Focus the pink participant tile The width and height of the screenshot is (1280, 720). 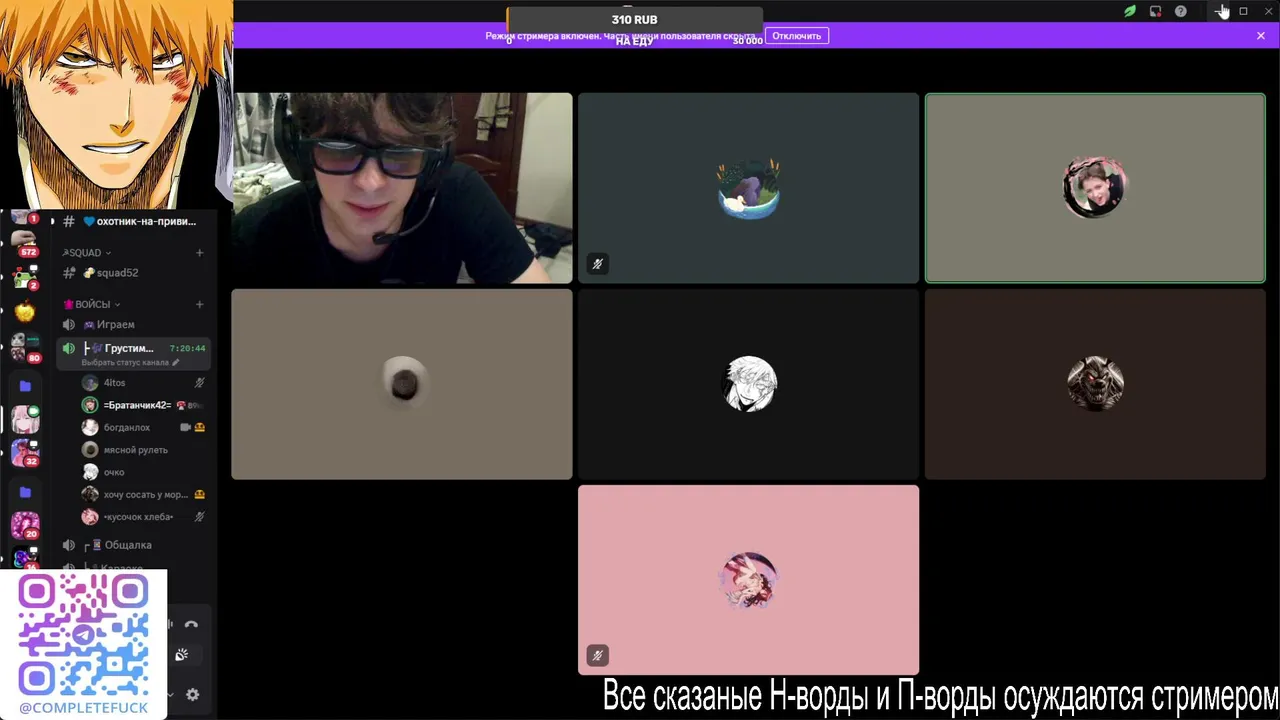point(748,580)
